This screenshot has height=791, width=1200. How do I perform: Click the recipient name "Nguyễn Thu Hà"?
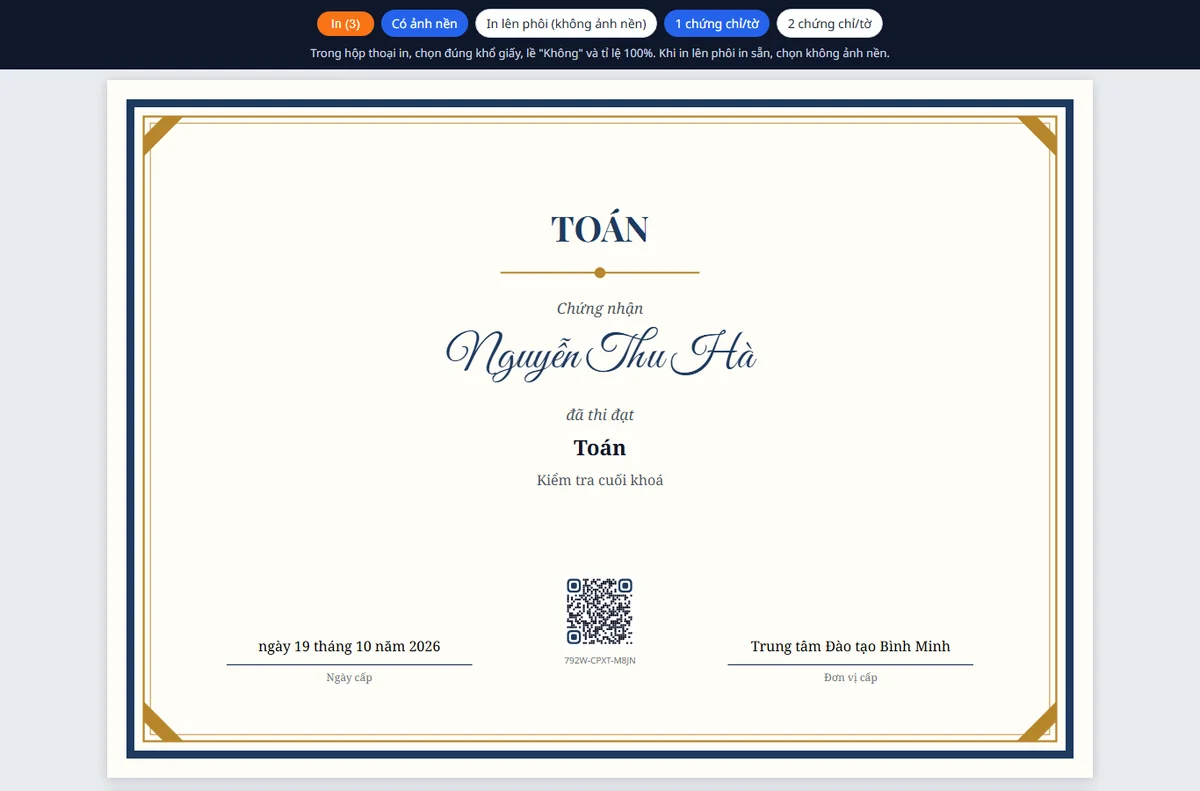tap(600, 353)
